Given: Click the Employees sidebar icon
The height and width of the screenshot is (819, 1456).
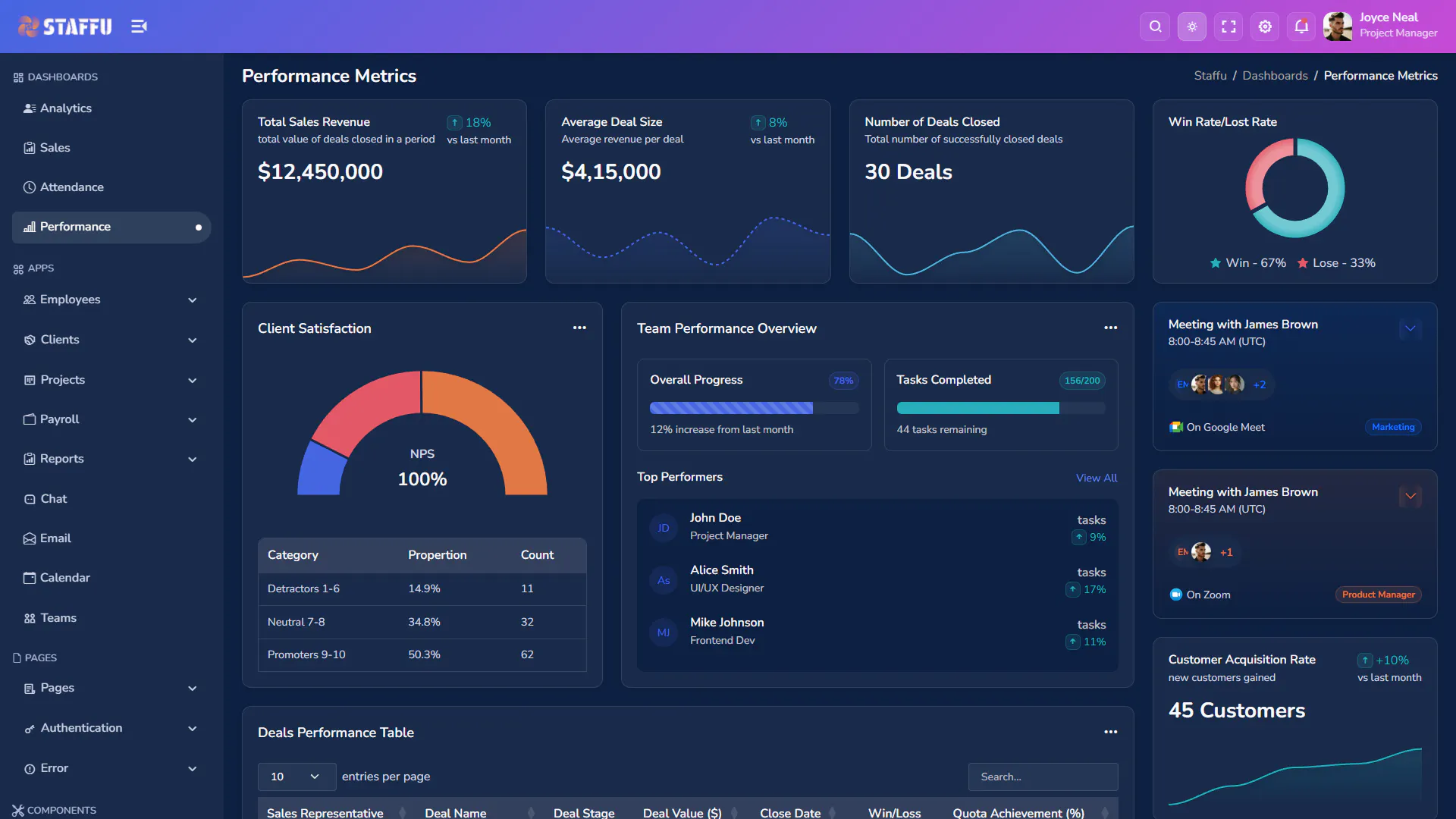Looking at the screenshot, I should (30, 300).
